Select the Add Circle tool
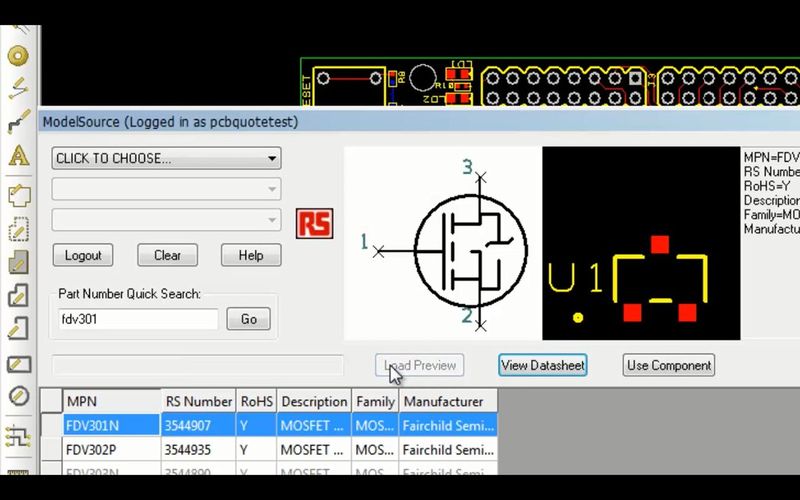The image size is (800, 500). click(18, 396)
